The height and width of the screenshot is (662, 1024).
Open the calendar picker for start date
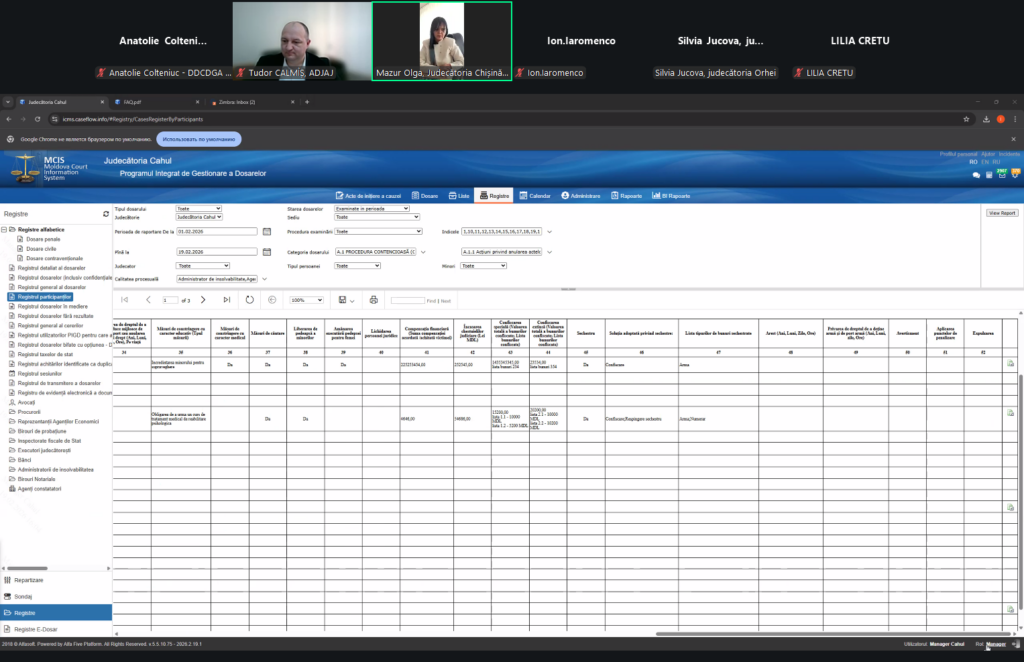(267, 231)
